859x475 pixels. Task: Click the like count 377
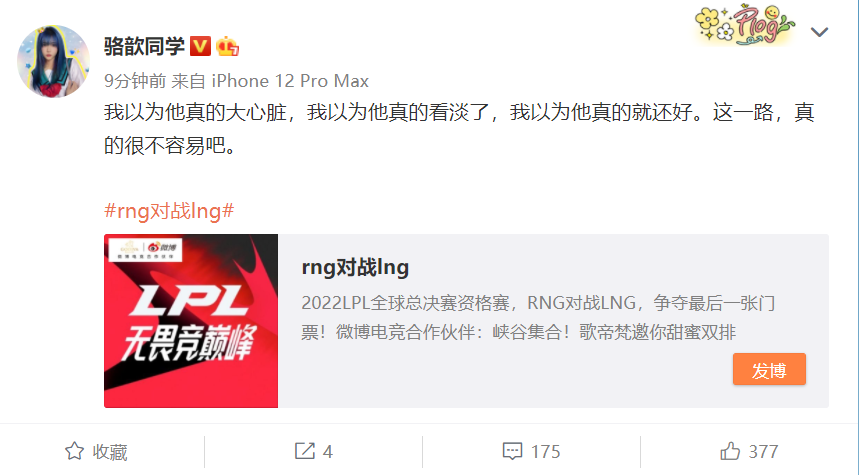click(763, 452)
